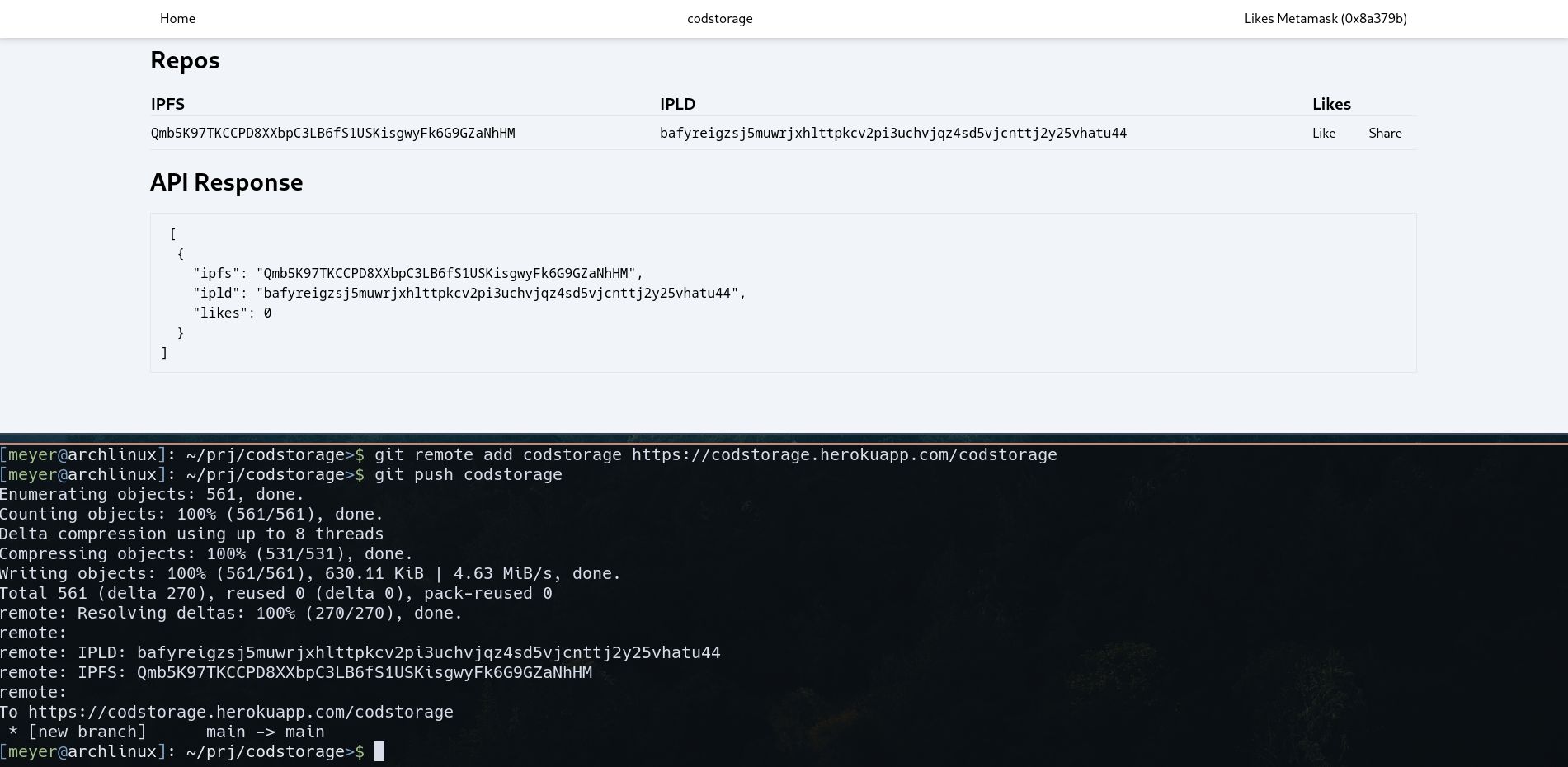Click the "ipfs" line in API response JSON
Viewport: 1568px width, 767px height.
(x=418, y=273)
